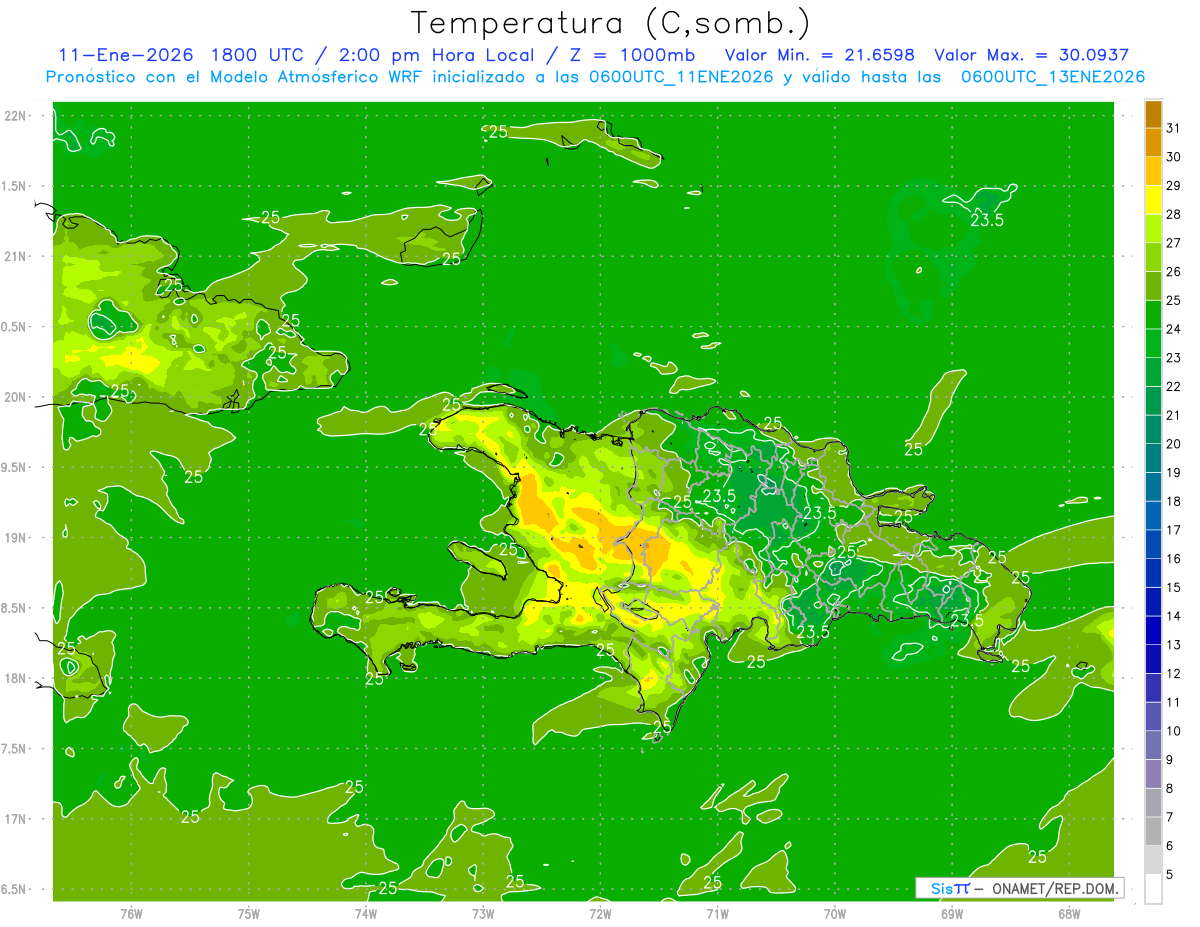Image resolution: width=1200 pixels, height=927 pixels.
Task: Click the '22N' latitude axis label
Action: (x=16, y=116)
